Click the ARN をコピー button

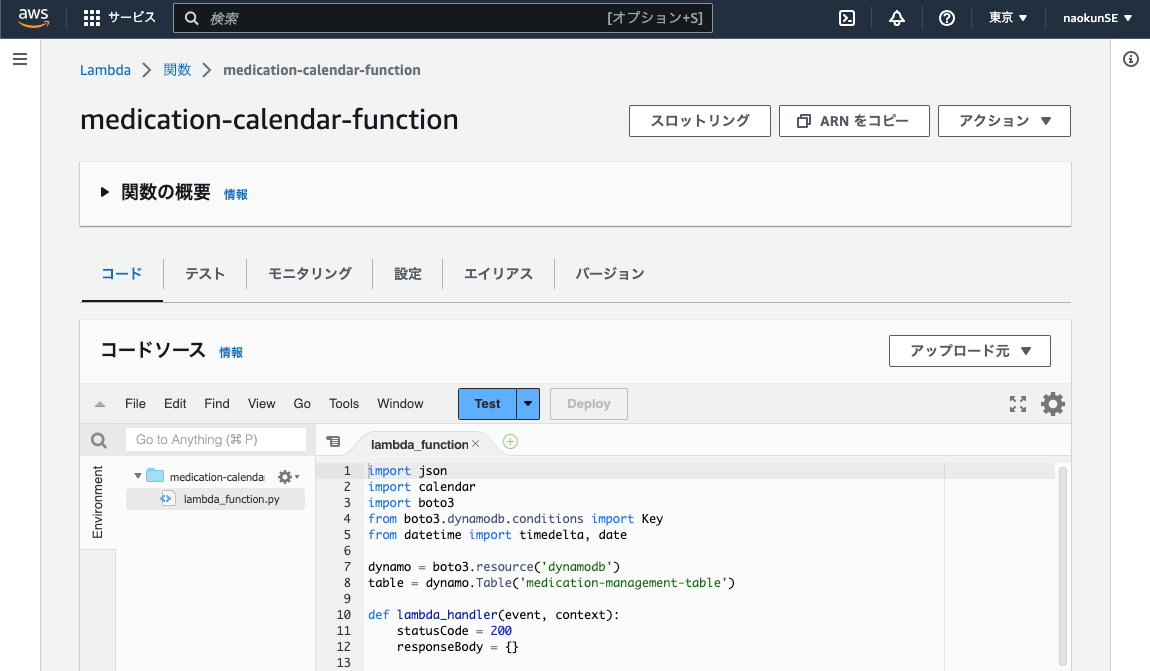pyautogui.click(x=854, y=121)
